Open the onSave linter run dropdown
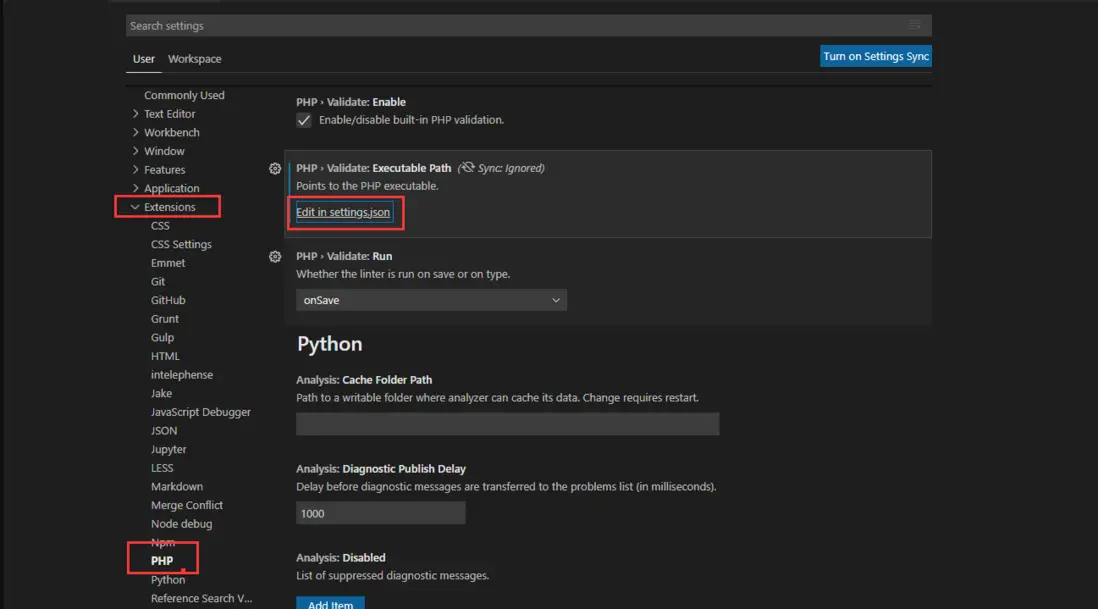Screen dimensions: 1098x609 (431, 300)
